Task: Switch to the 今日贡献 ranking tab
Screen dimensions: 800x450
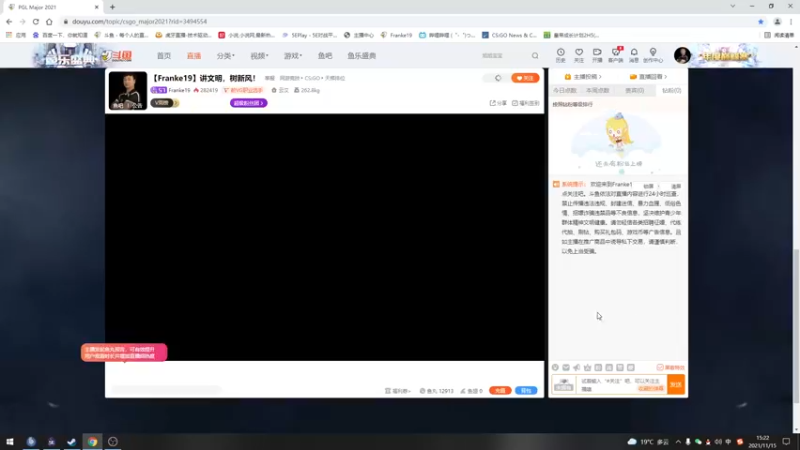Action: [565, 90]
